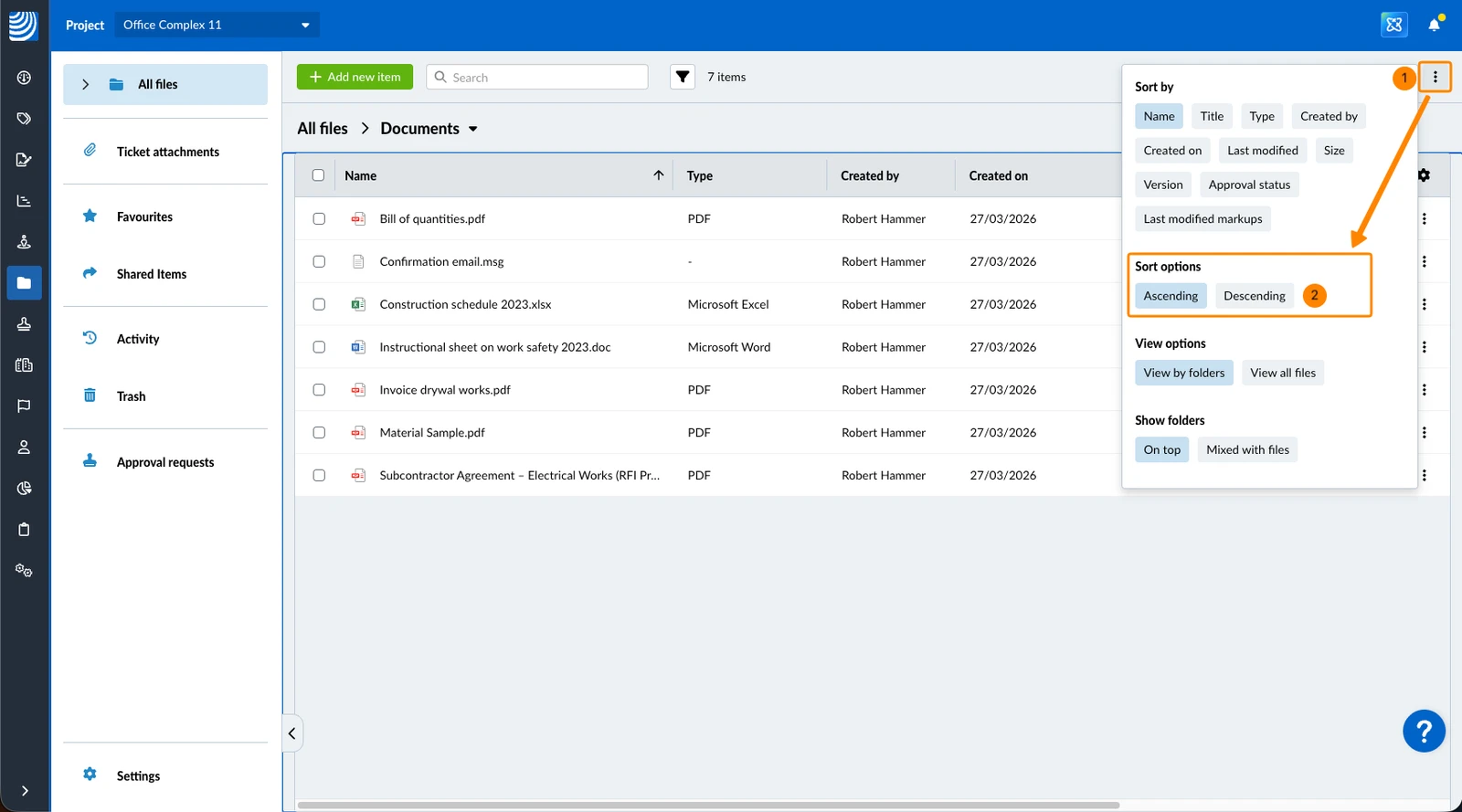Click the app logo at top left

(24, 25)
